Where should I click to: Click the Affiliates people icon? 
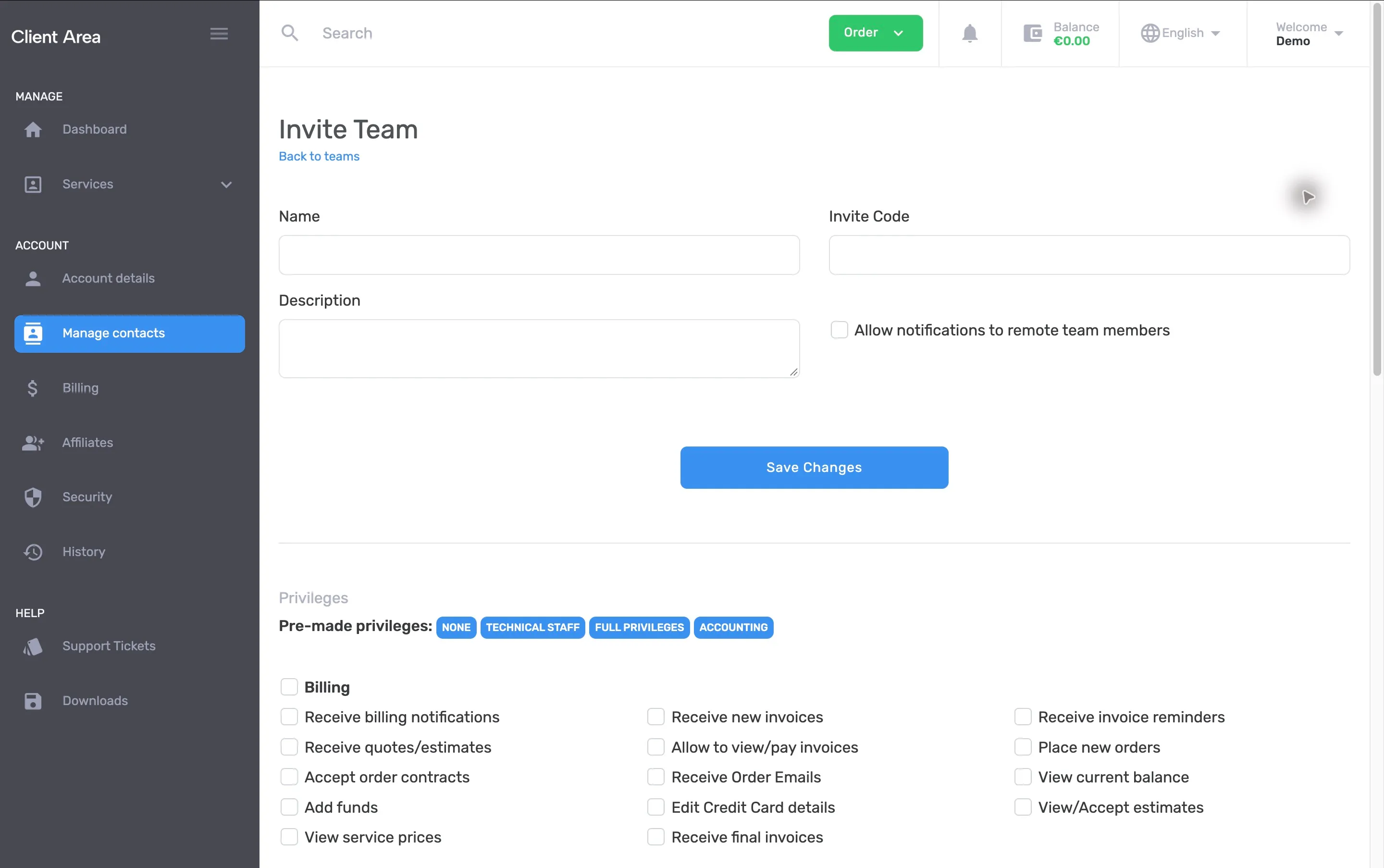(33, 443)
